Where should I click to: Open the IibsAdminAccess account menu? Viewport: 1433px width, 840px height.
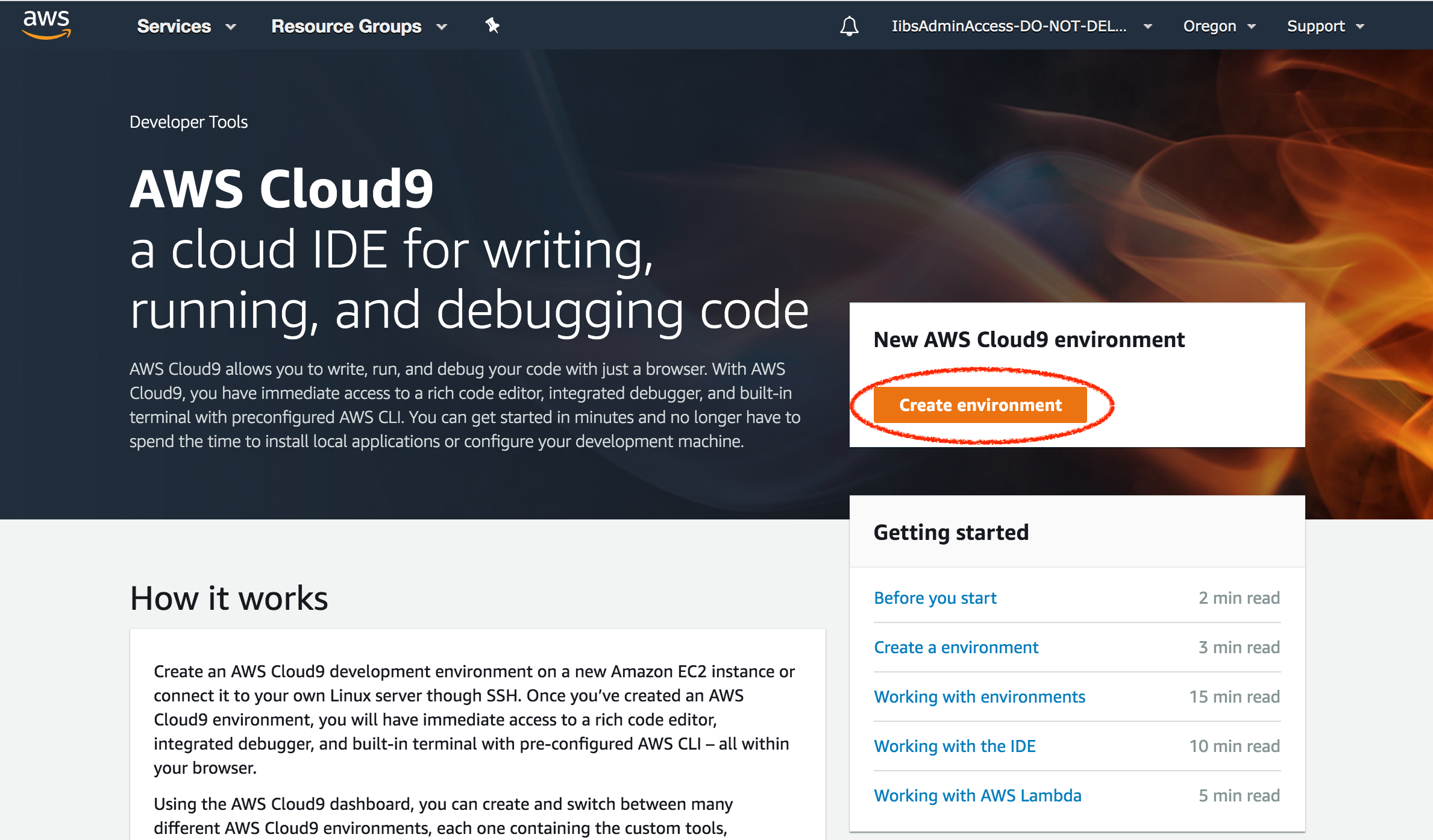[1009, 26]
